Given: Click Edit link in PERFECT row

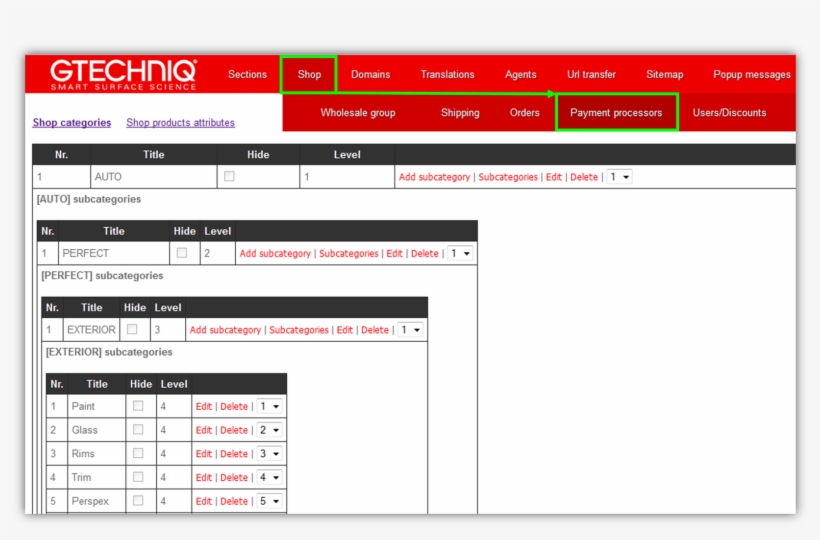Looking at the screenshot, I should pos(394,253).
